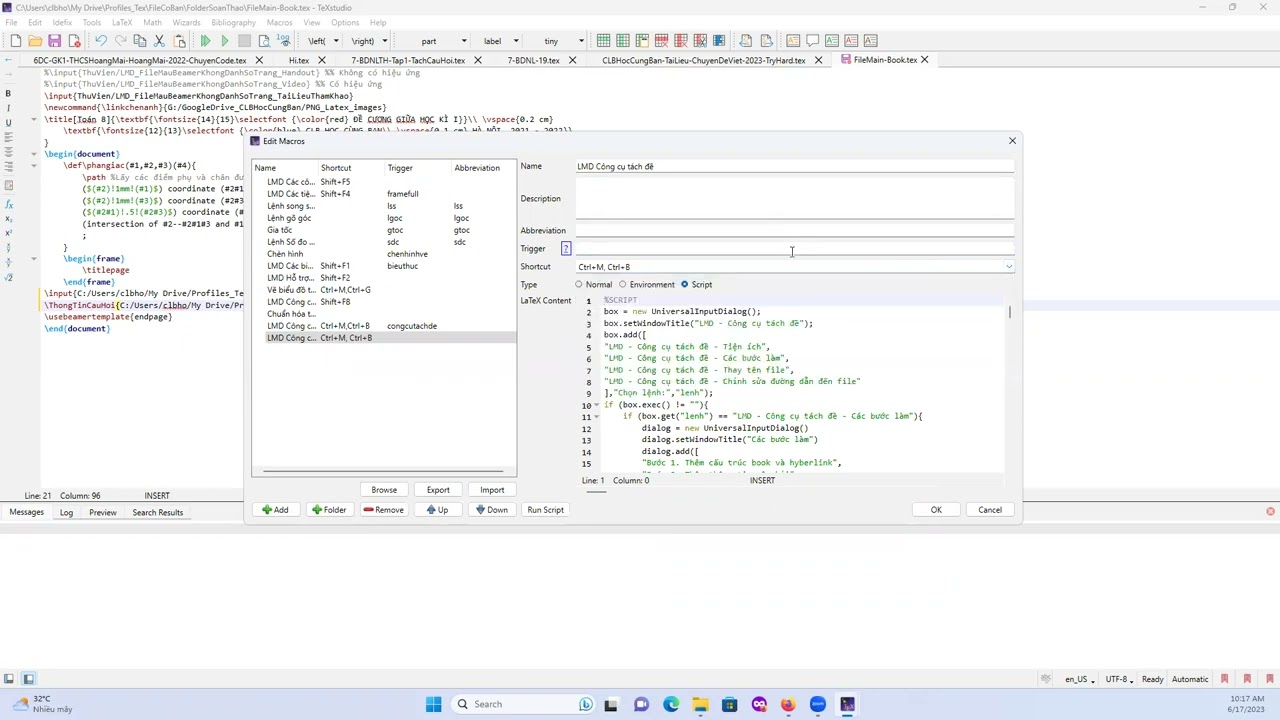Click the Open file folder icon
The image size is (1280, 720).
pos(35,41)
